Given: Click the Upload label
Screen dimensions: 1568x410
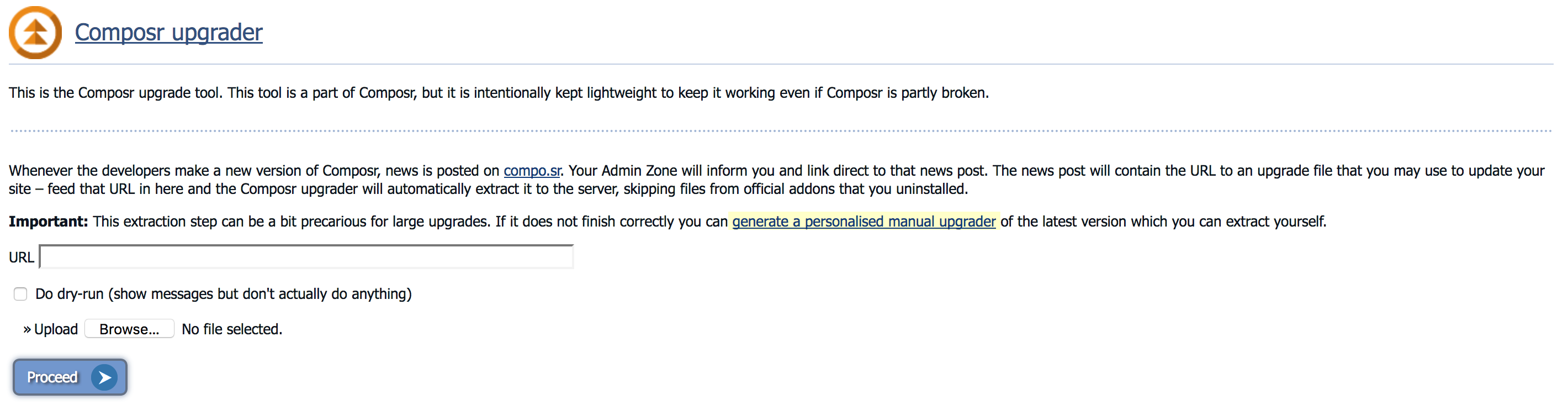Looking at the screenshot, I should coord(56,329).
